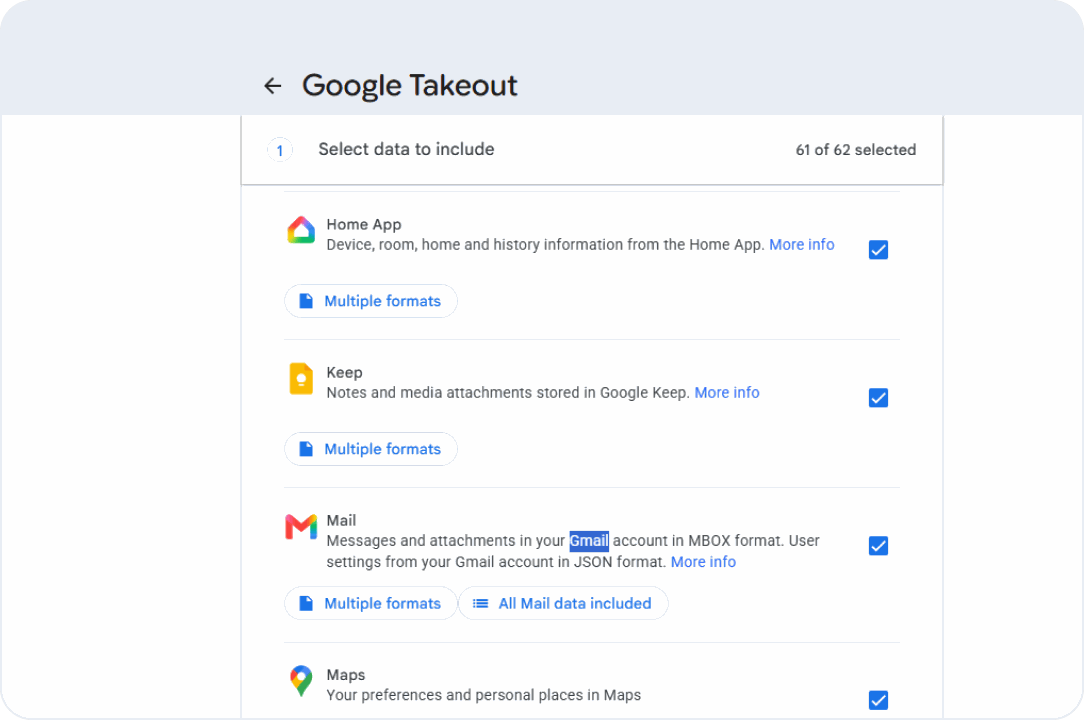Open Multiple formats for Mail

[x=371, y=603]
